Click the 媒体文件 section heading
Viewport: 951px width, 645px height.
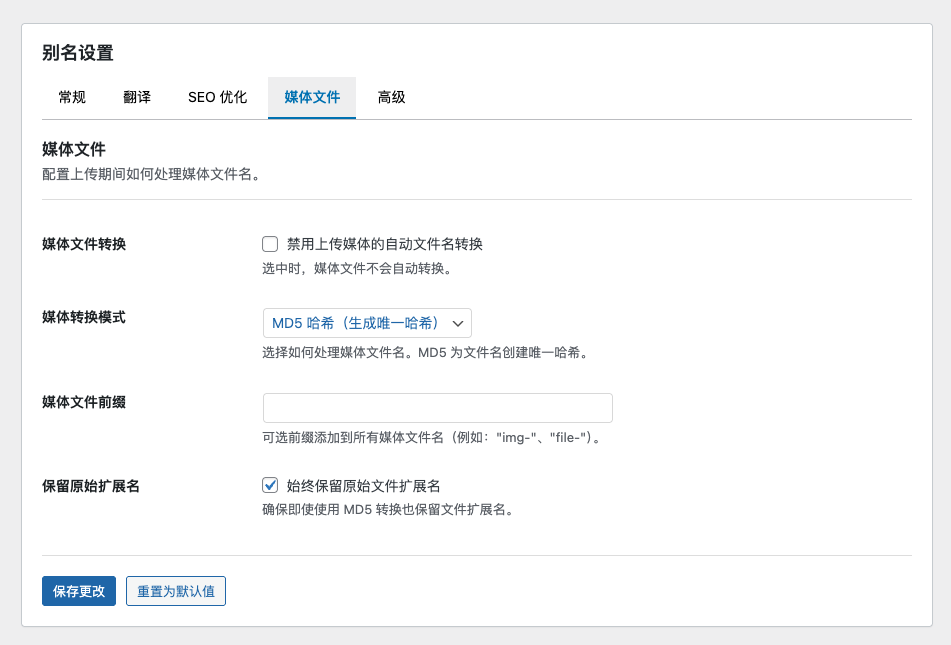[x=73, y=150]
